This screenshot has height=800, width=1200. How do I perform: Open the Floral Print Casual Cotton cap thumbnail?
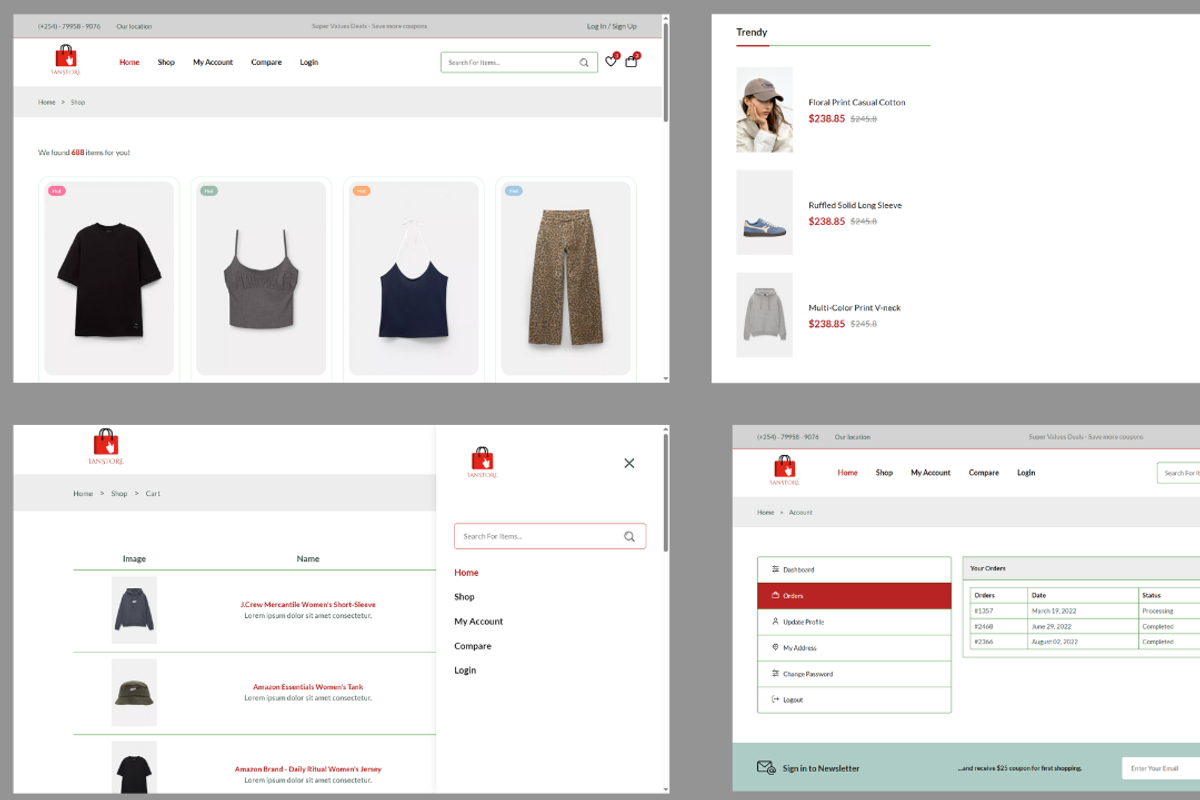pos(764,110)
